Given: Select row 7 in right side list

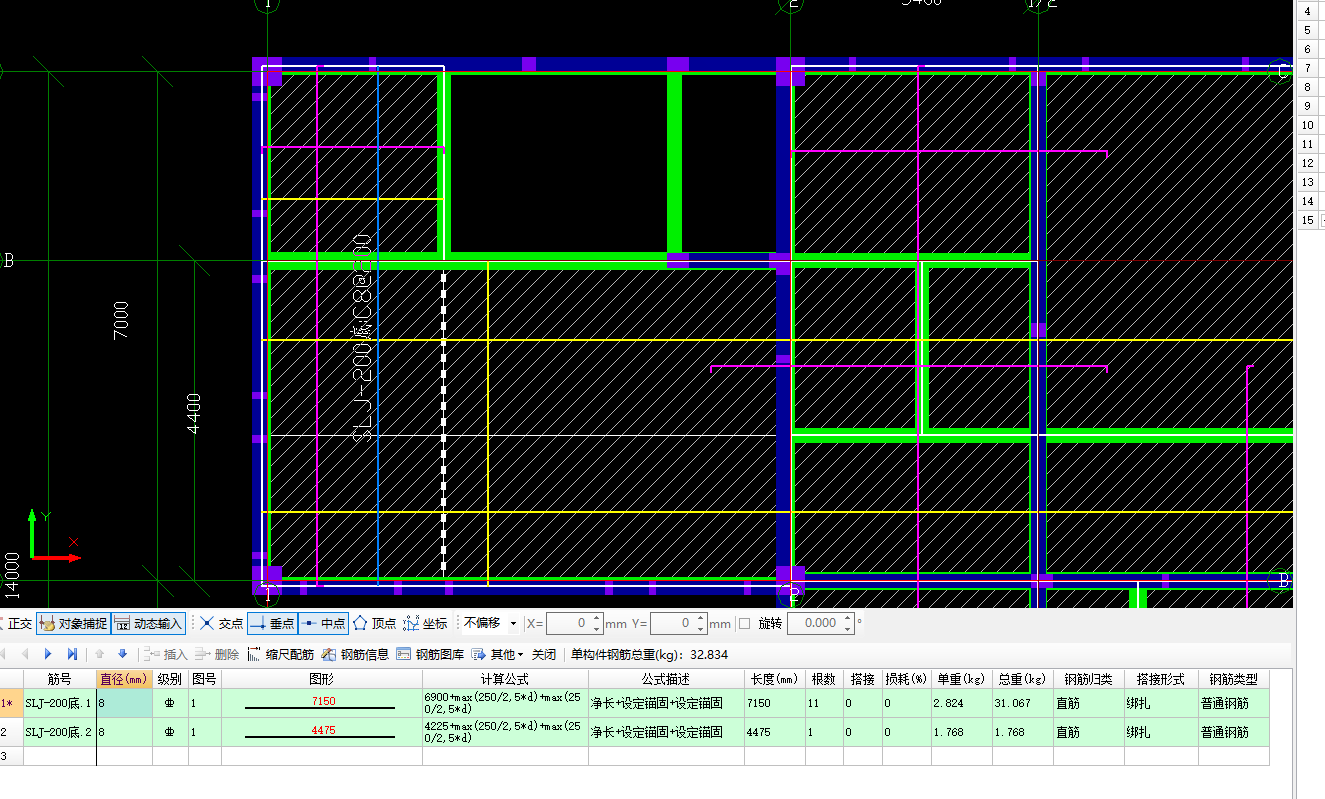Looking at the screenshot, I should 1308,68.
